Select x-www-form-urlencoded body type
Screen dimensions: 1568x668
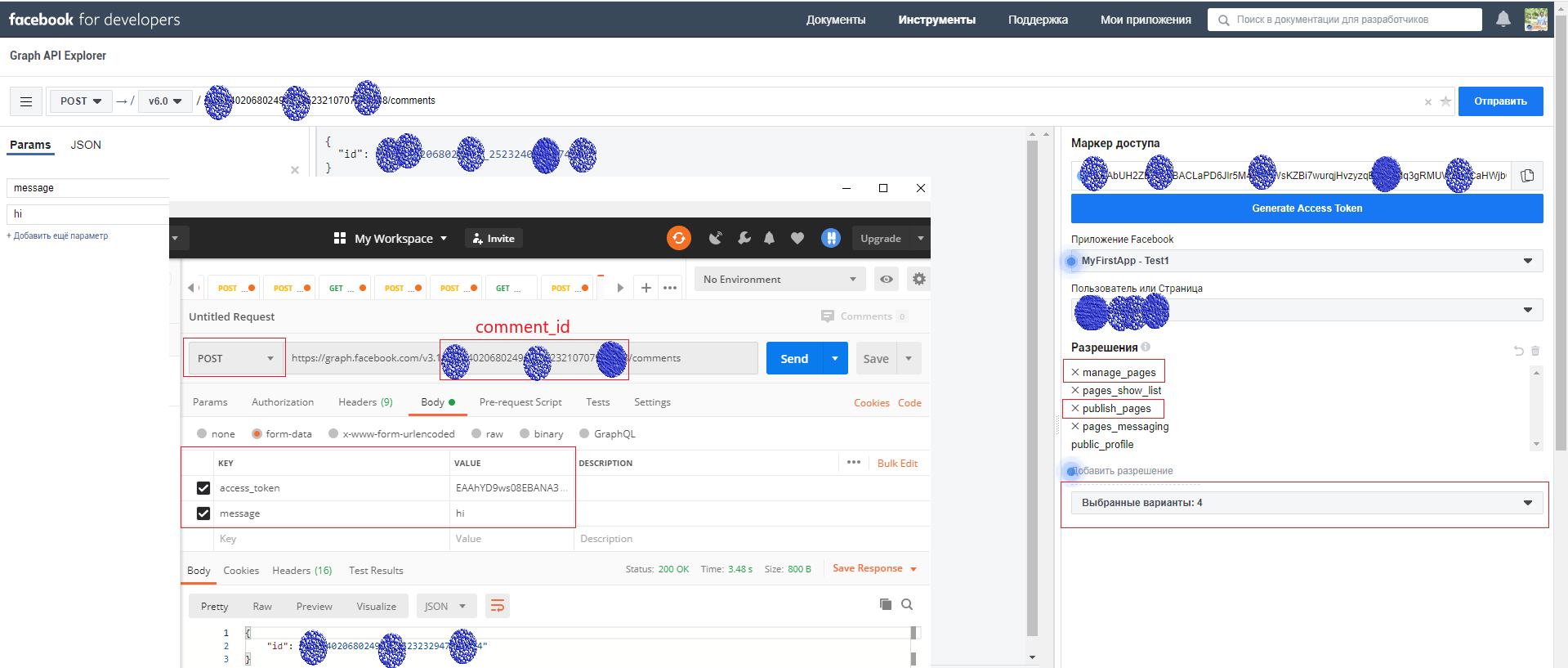pos(333,433)
